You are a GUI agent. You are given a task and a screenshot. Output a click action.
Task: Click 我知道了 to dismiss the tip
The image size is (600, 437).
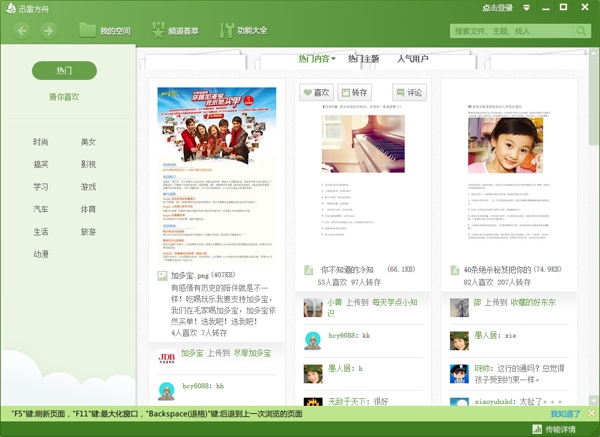pos(566,414)
